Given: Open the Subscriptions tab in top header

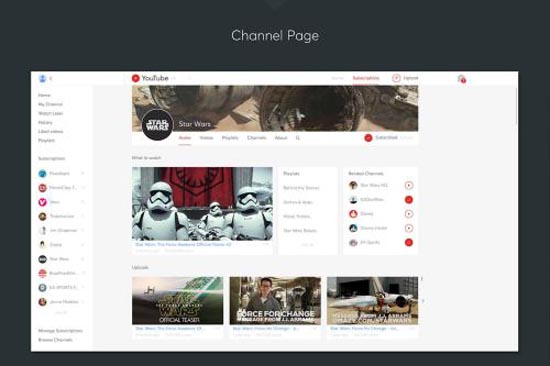Looking at the screenshot, I should 366,78.
